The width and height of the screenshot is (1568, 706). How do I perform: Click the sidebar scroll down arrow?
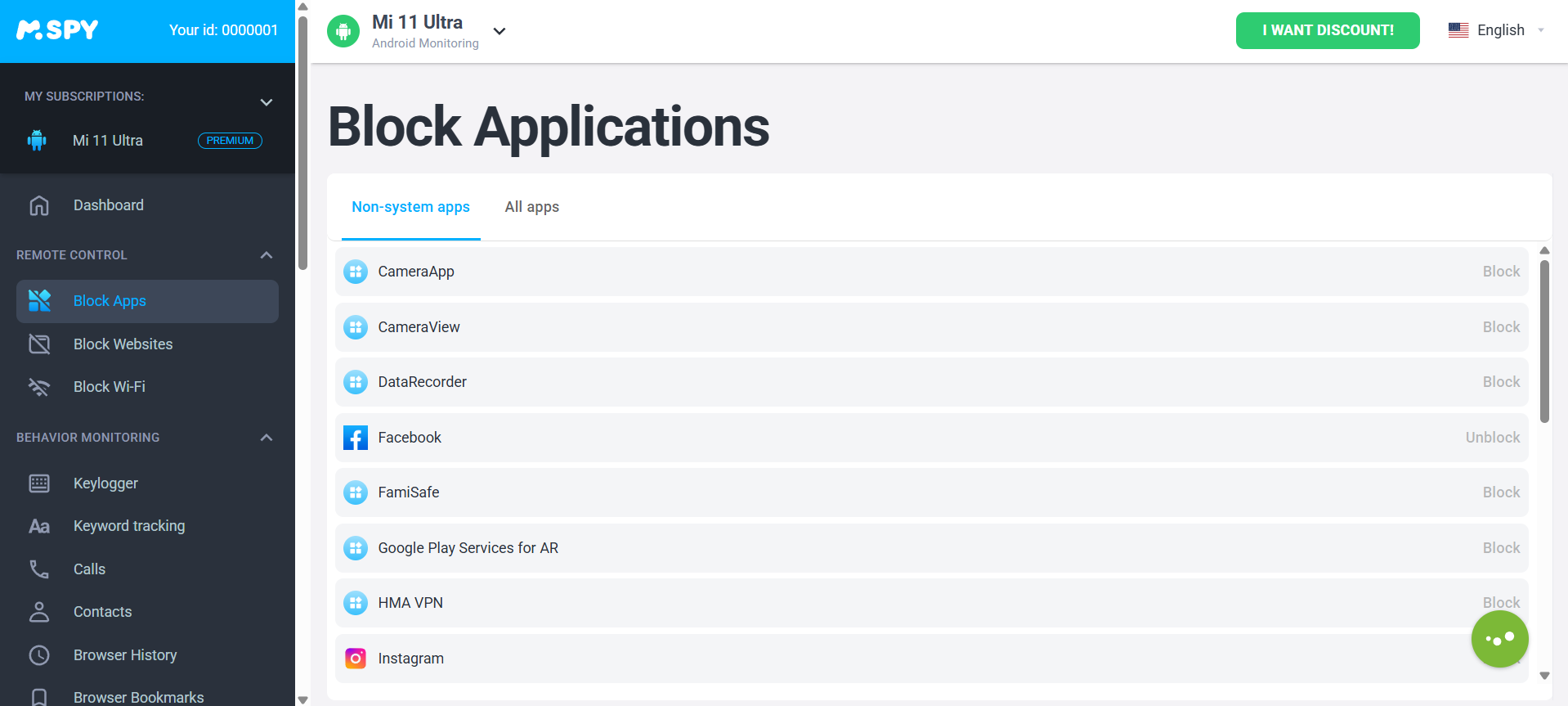[x=302, y=700]
